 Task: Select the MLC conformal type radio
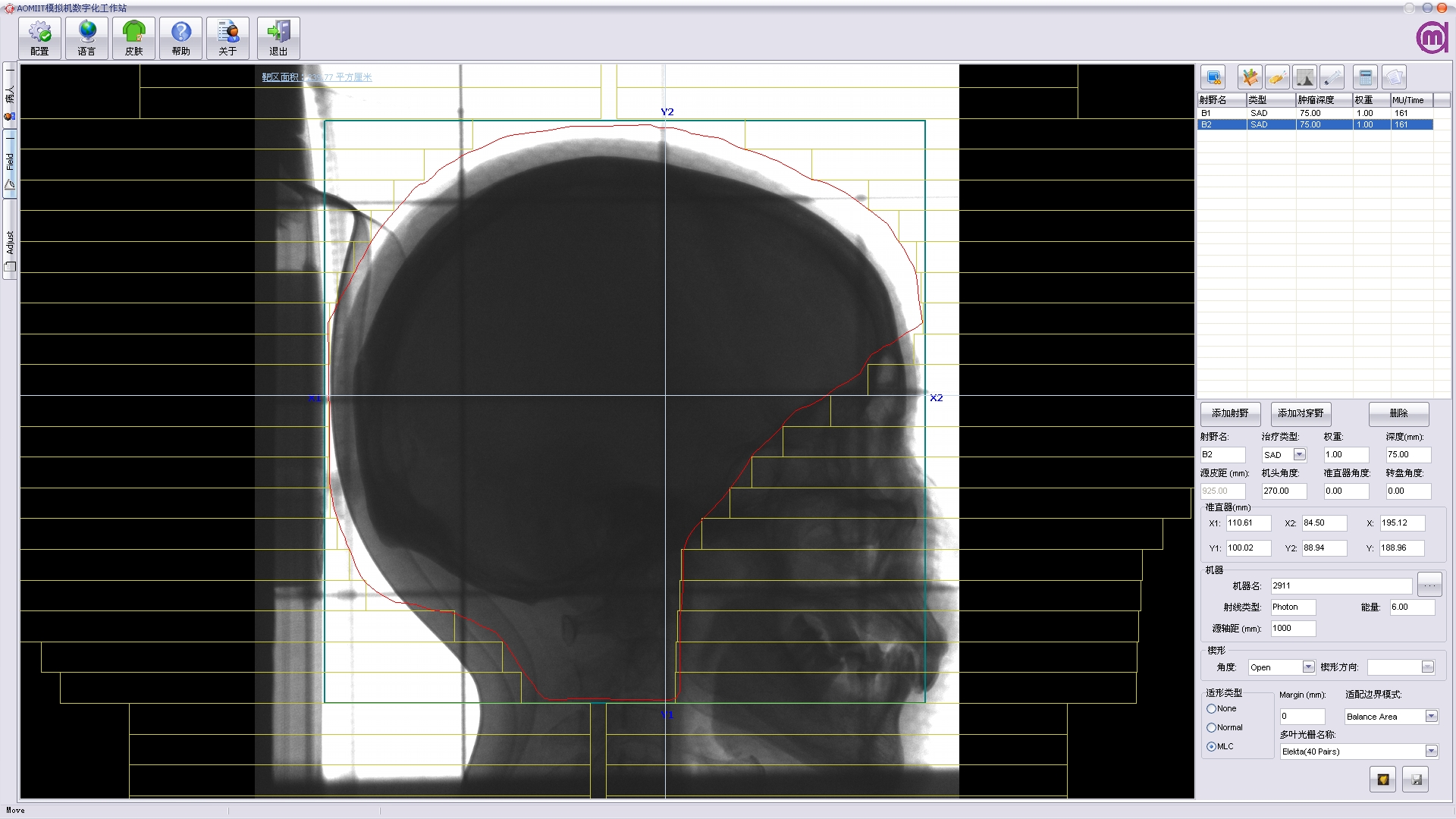(x=1211, y=746)
